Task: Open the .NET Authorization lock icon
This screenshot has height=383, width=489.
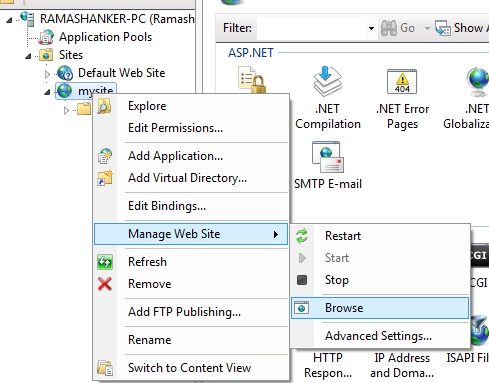Action: tap(252, 80)
